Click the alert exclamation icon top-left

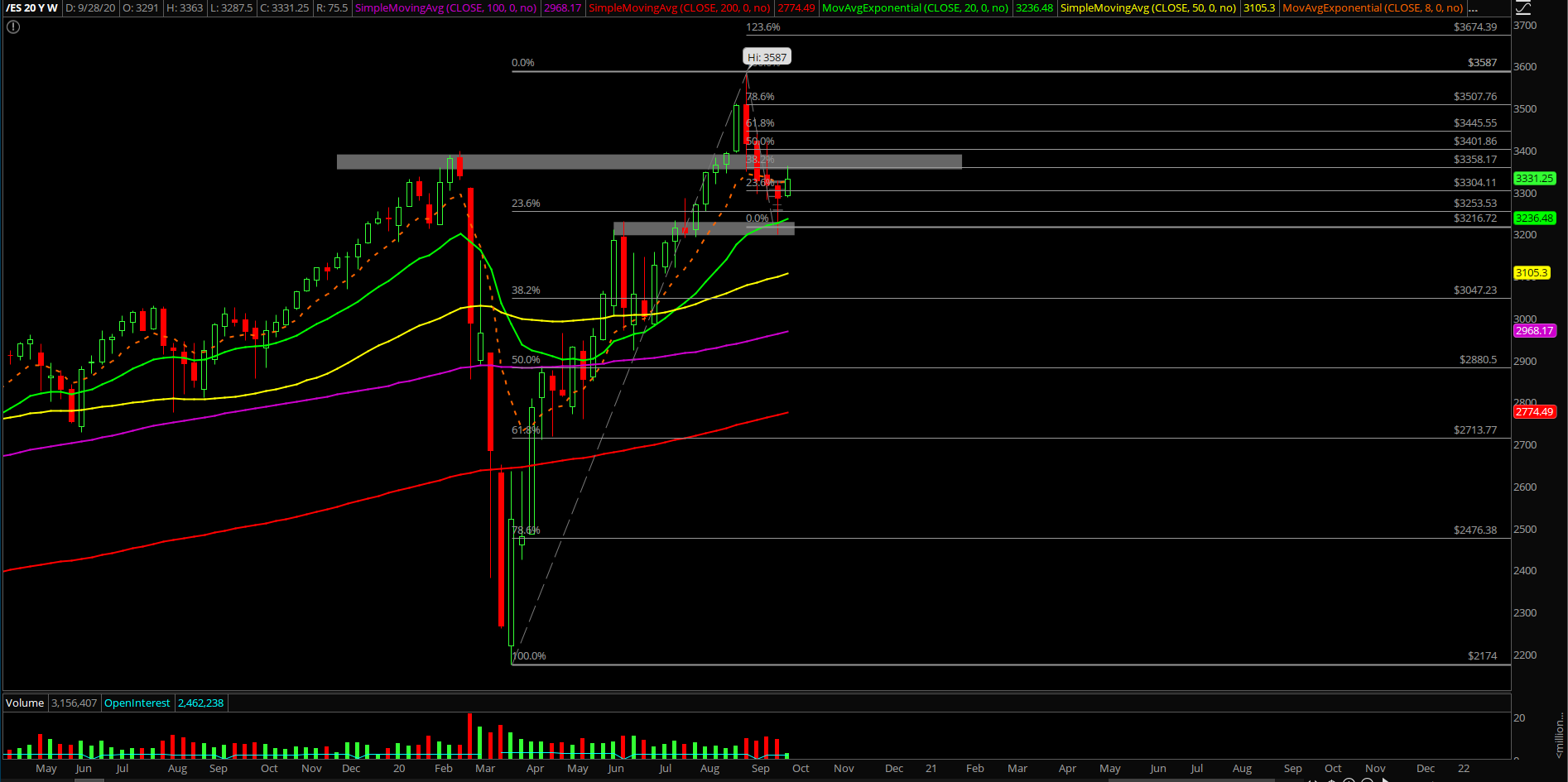pos(12,26)
